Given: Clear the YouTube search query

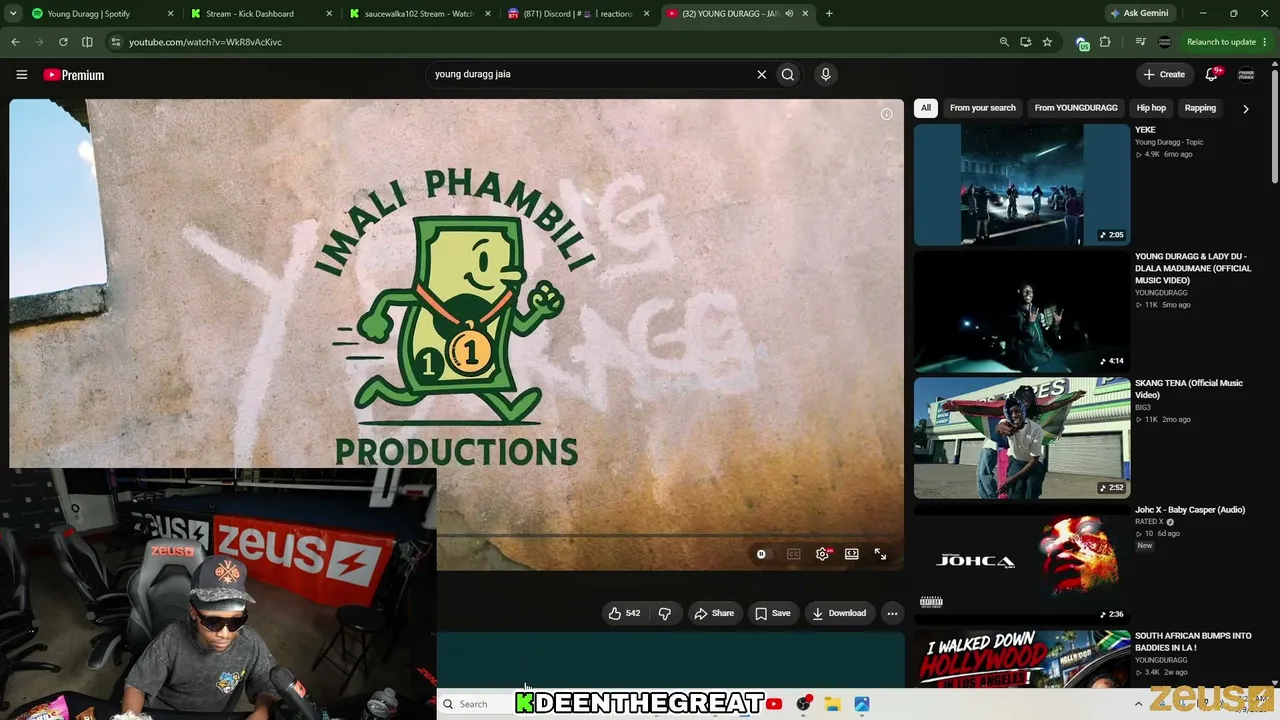Looking at the screenshot, I should [761, 74].
